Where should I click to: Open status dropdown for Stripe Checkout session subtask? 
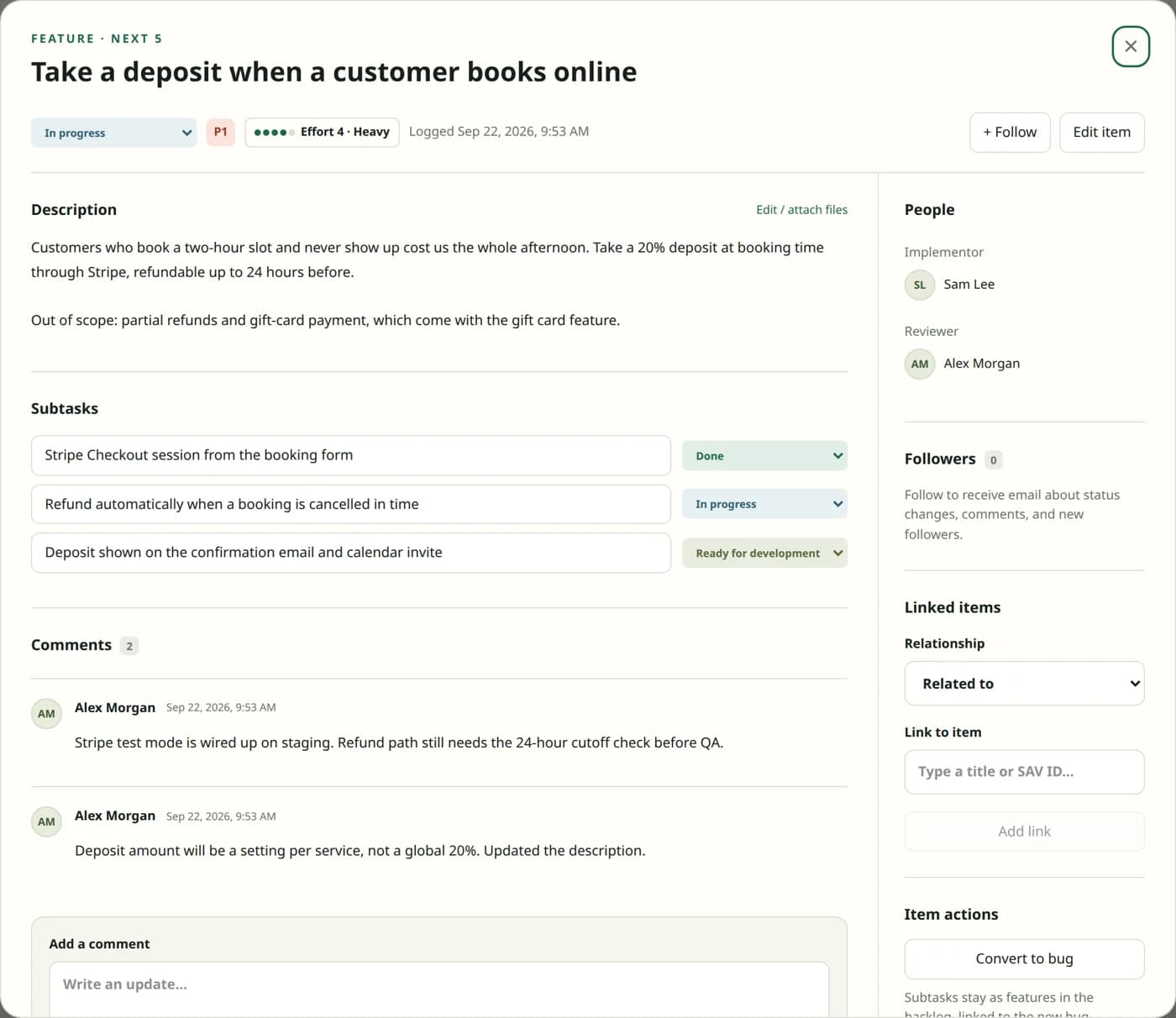(x=764, y=456)
